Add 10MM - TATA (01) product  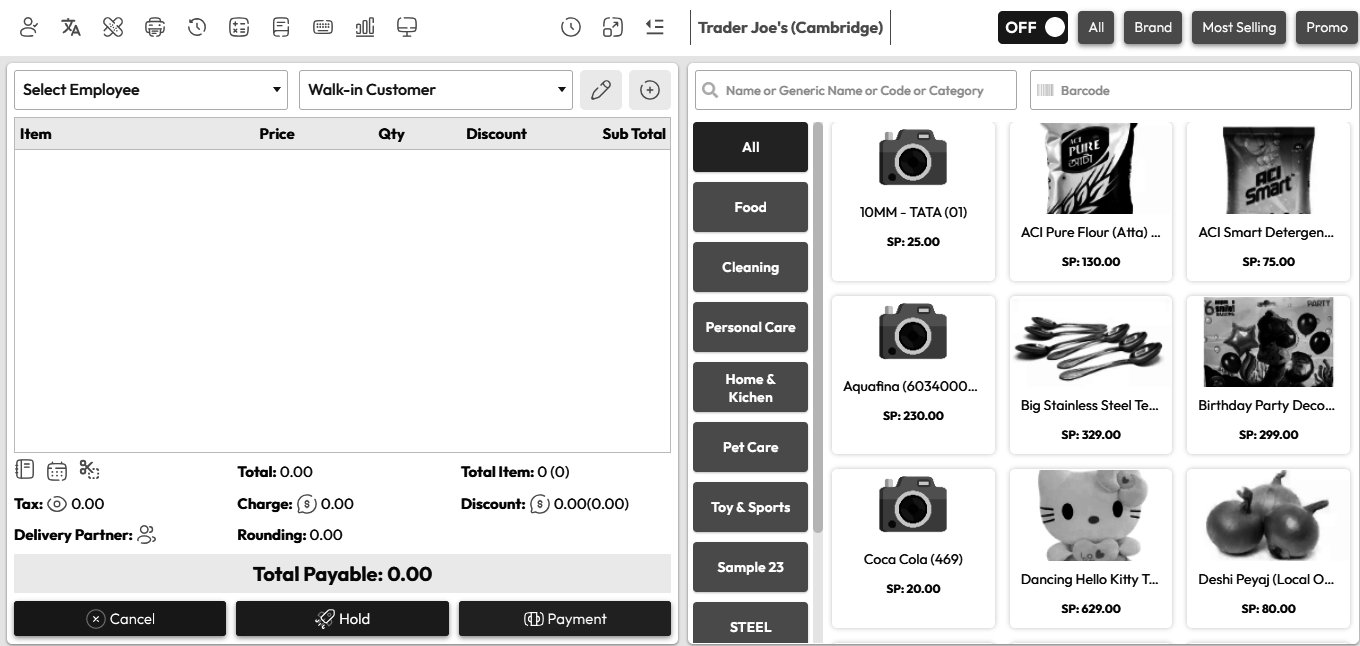[x=913, y=202]
